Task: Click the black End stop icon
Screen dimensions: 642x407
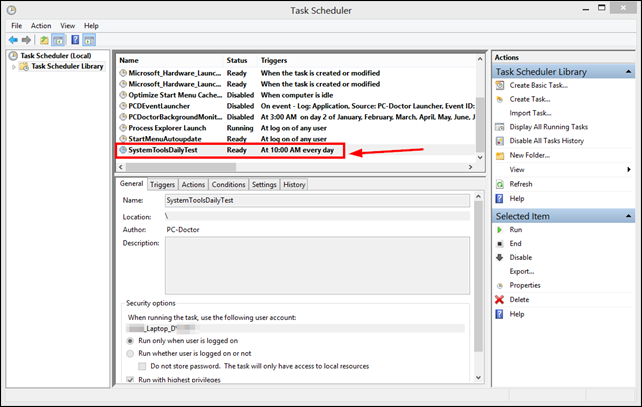Action: pyautogui.click(x=500, y=244)
